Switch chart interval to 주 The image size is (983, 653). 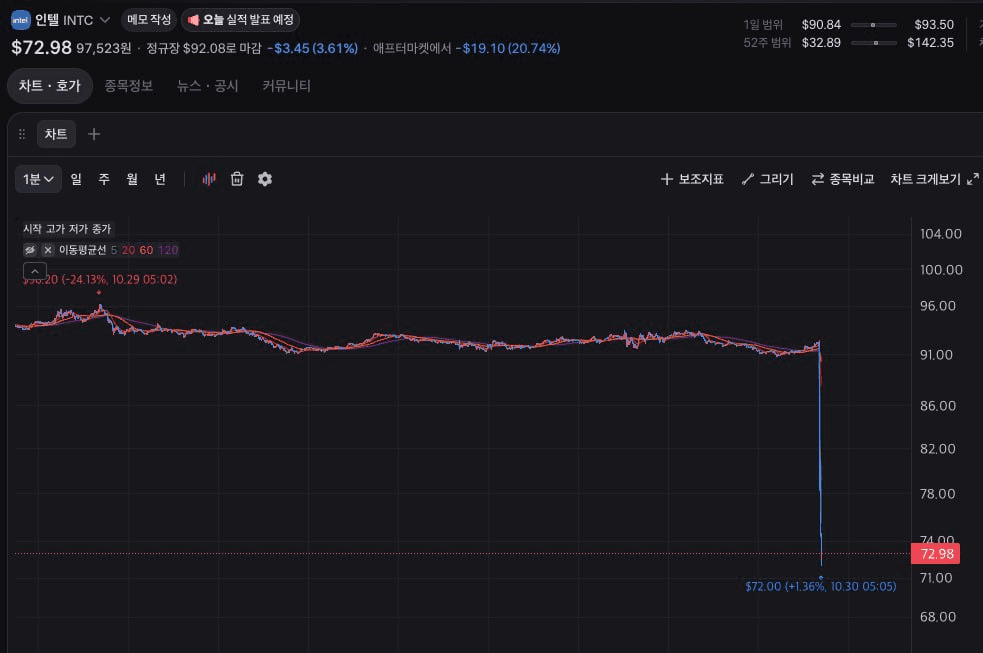pyautogui.click(x=104, y=179)
